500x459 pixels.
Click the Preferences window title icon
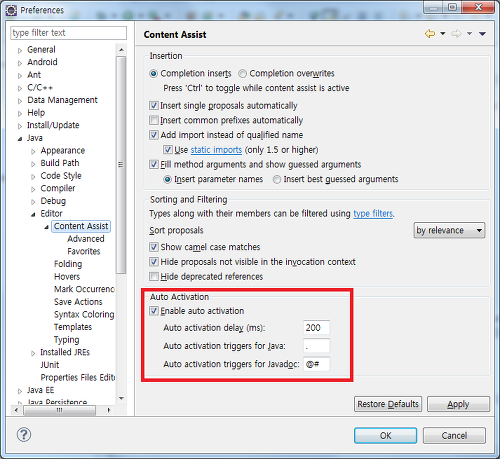click(x=11, y=10)
